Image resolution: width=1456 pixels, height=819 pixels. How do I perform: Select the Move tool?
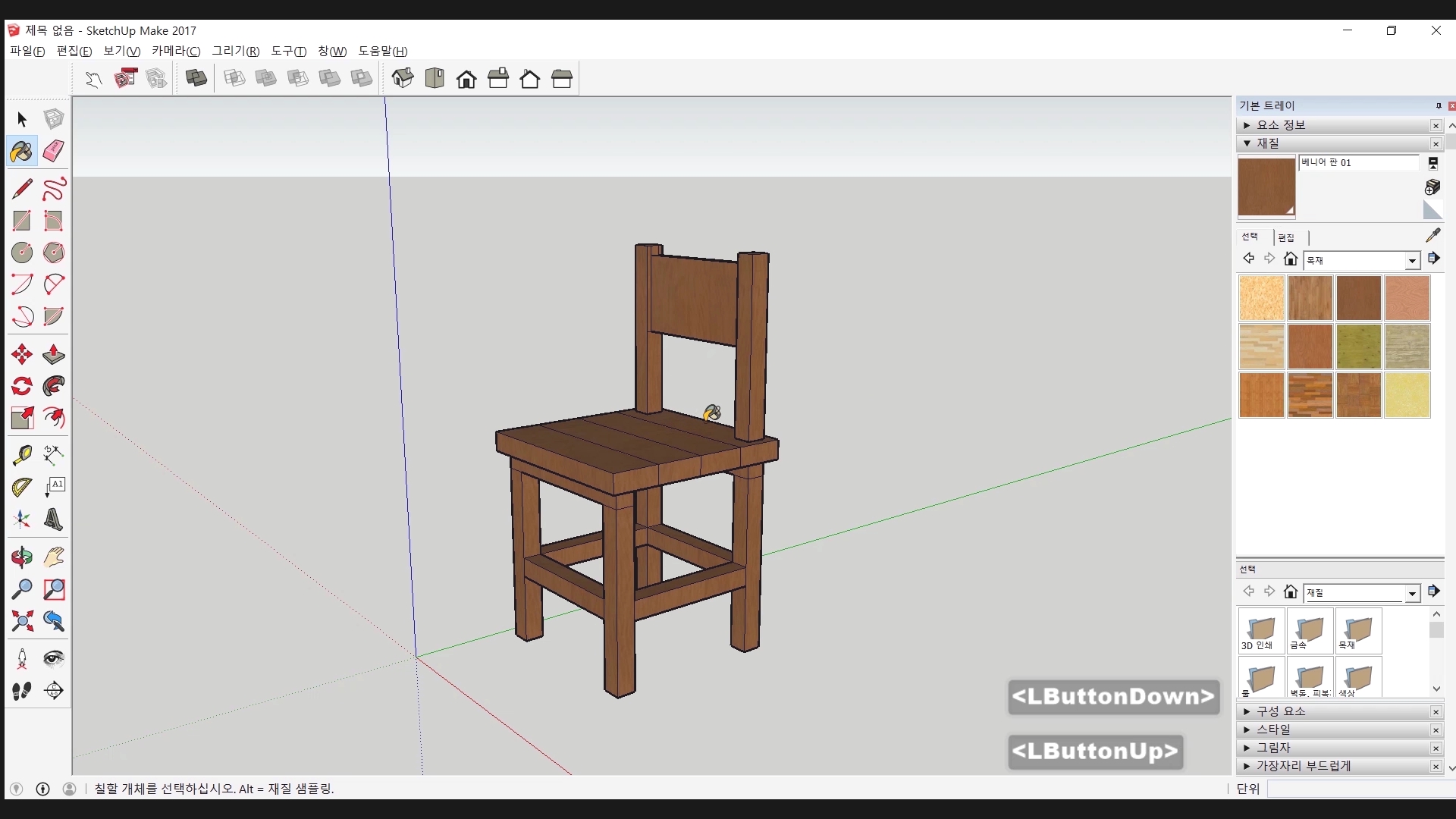[22, 354]
